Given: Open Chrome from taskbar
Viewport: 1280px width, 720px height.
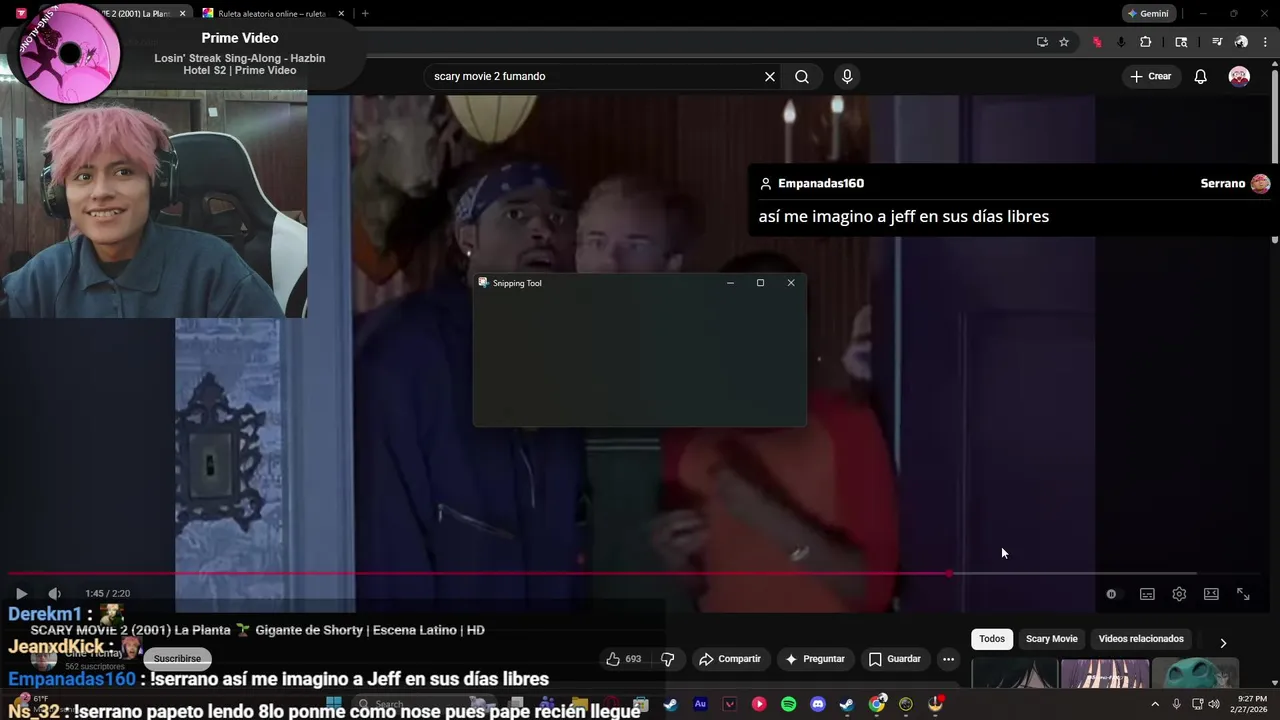Looking at the screenshot, I should (x=877, y=704).
